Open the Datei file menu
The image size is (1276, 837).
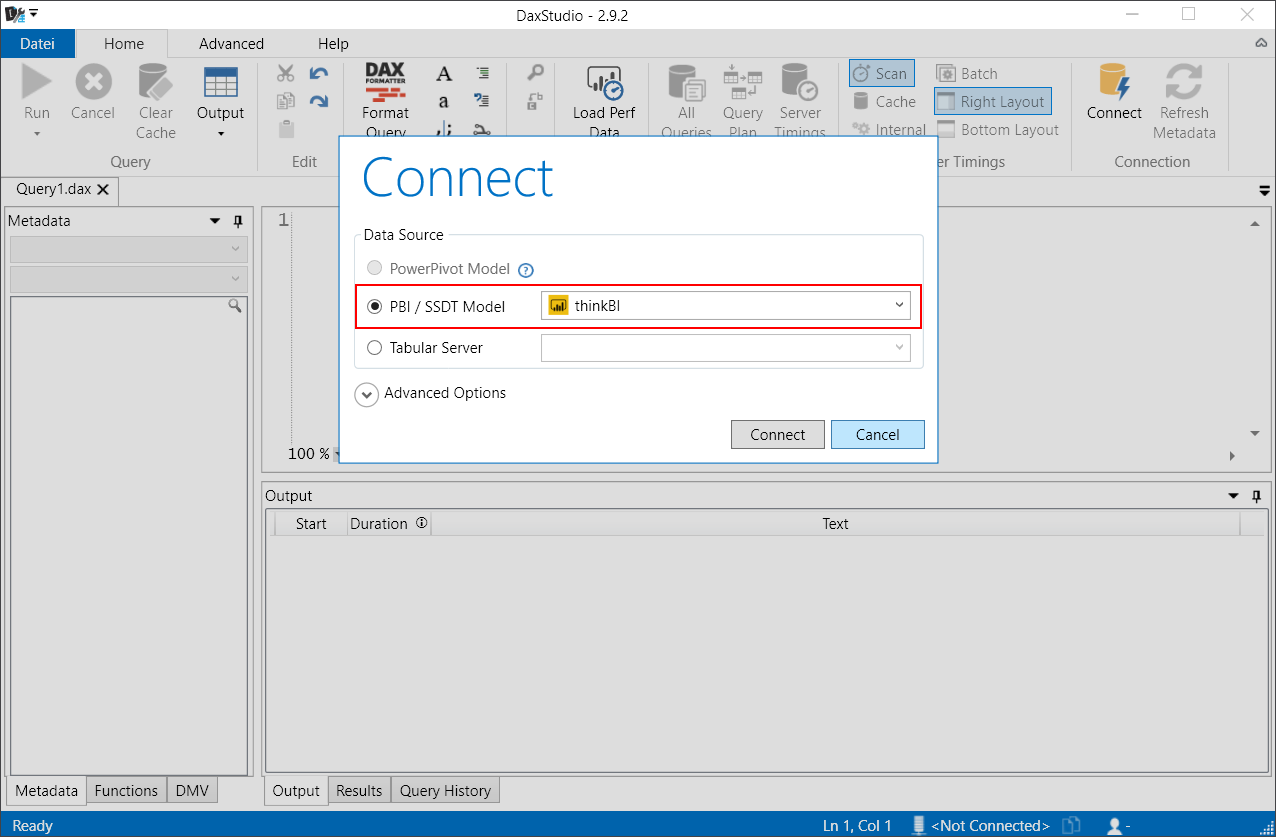click(38, 43)
